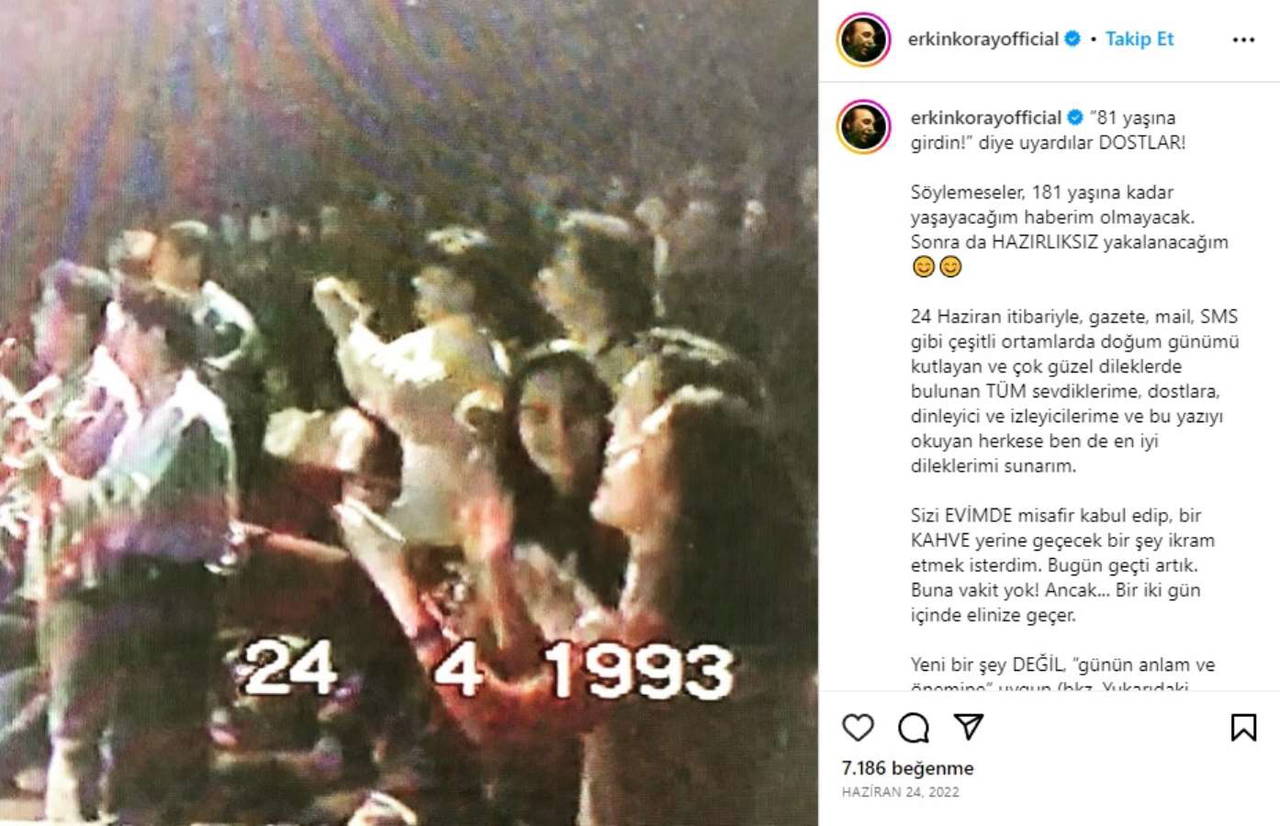Image resolution: width=1280 pixels, height=826 pixels.
Task: Click the smiling emojis in the caption
Action: coord(936,267)
